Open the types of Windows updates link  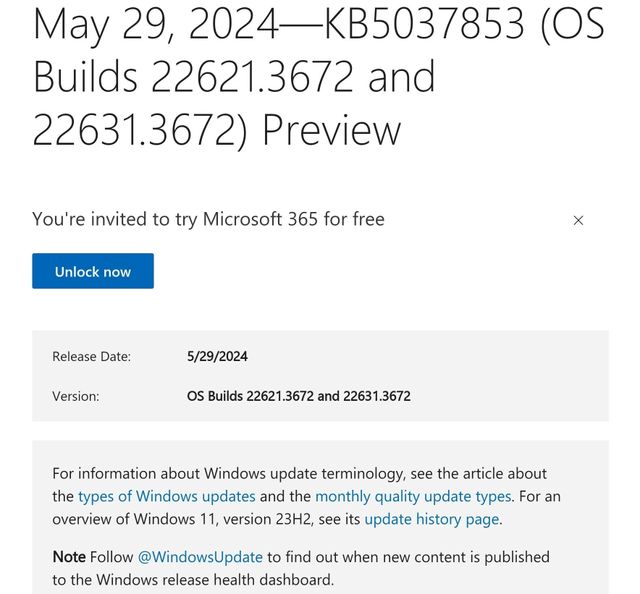coord(167,496)
